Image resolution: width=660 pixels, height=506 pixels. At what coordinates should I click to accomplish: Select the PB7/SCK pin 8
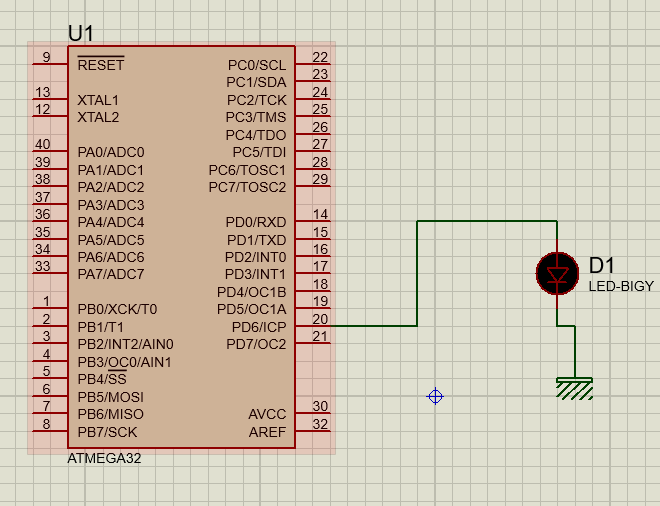tap(48, 431)
